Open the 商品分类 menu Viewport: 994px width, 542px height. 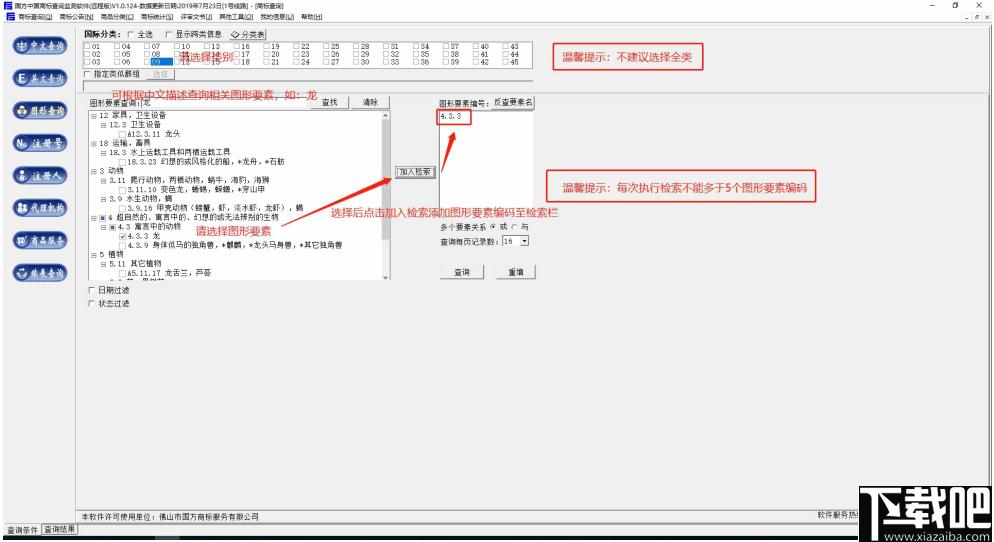click(117, 16)
